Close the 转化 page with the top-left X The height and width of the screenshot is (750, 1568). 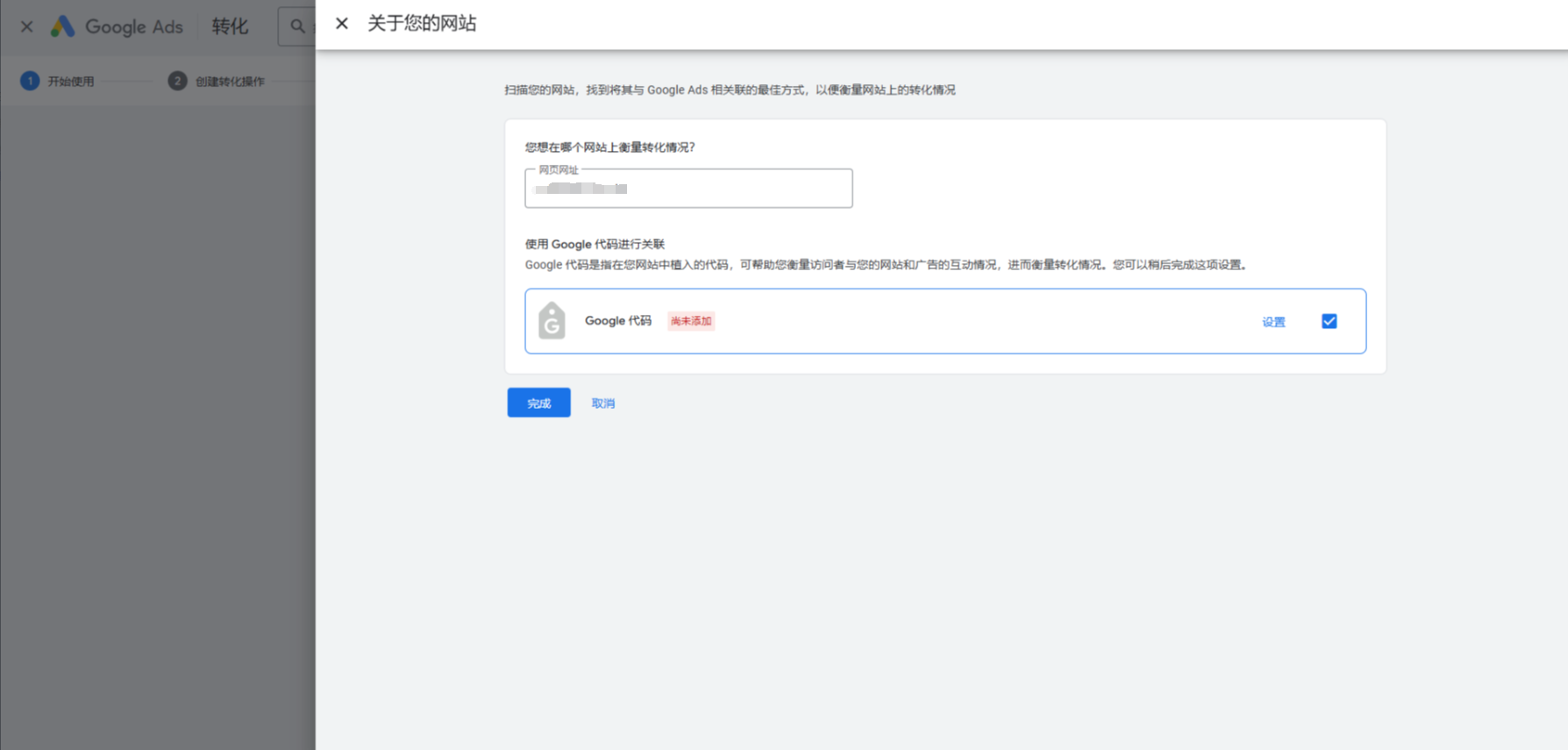click(x=27, y=26)
